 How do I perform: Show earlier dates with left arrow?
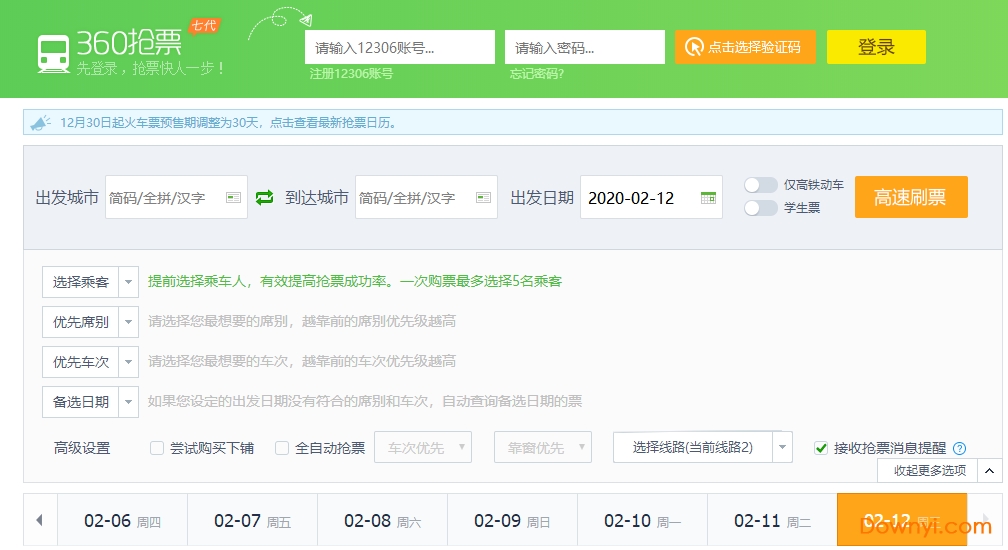pos(40,520)
